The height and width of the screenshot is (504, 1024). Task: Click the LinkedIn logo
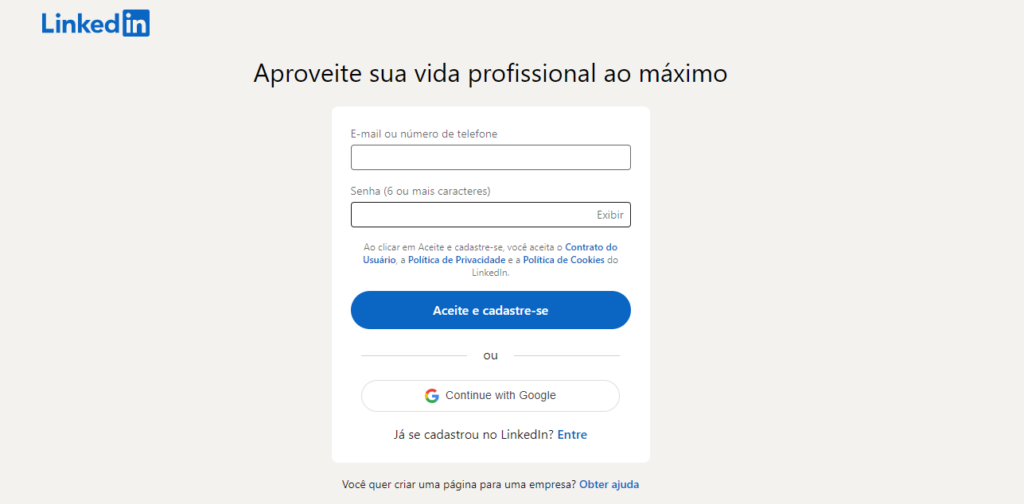96,24
